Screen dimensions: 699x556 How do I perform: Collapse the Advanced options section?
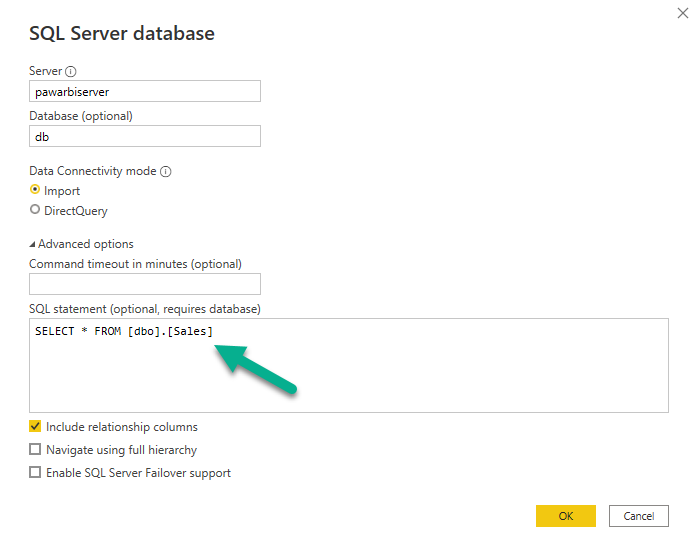pyautogui.click(x=32, y=244)
